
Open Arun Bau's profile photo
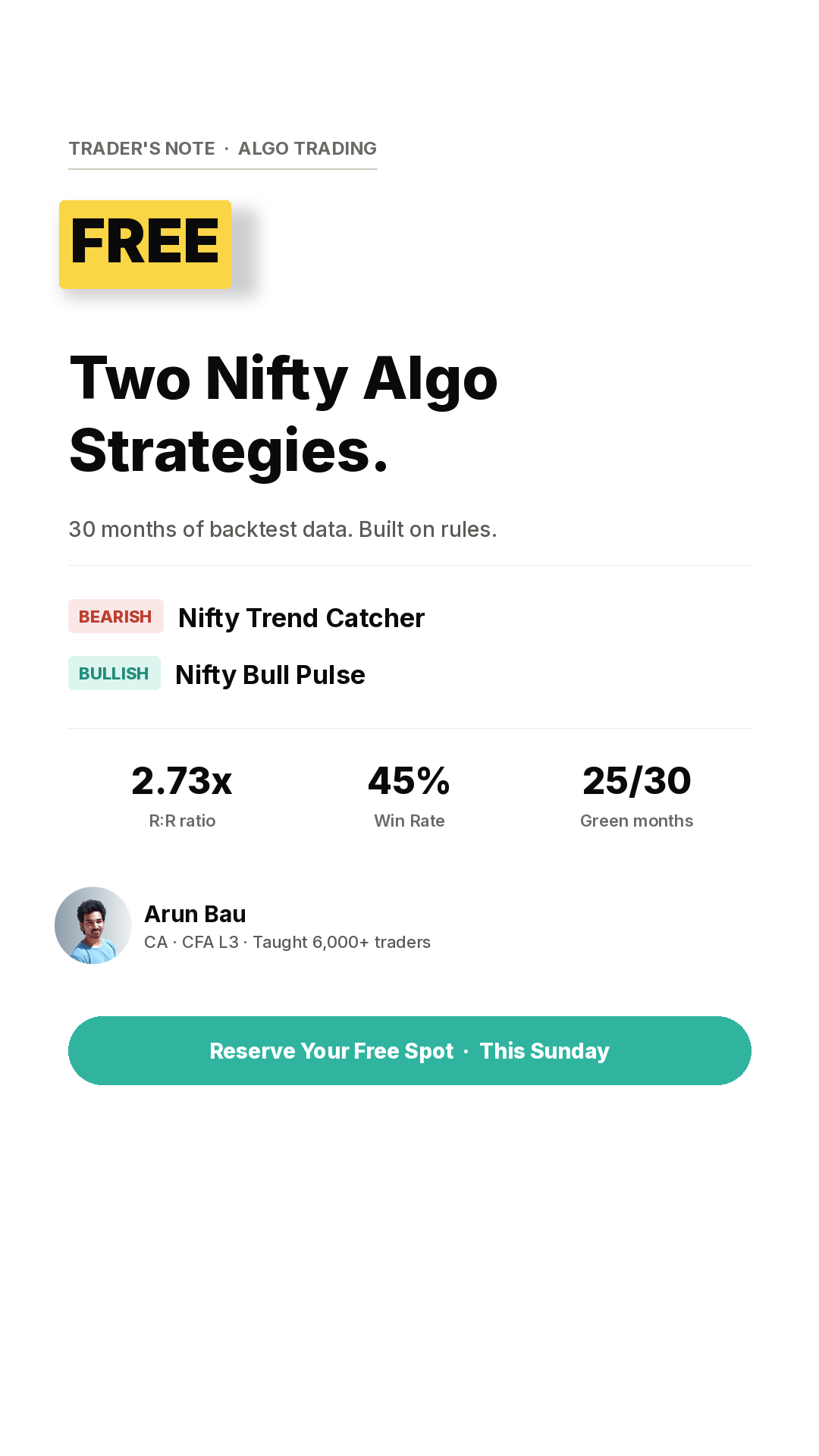(x=93, y=925)
